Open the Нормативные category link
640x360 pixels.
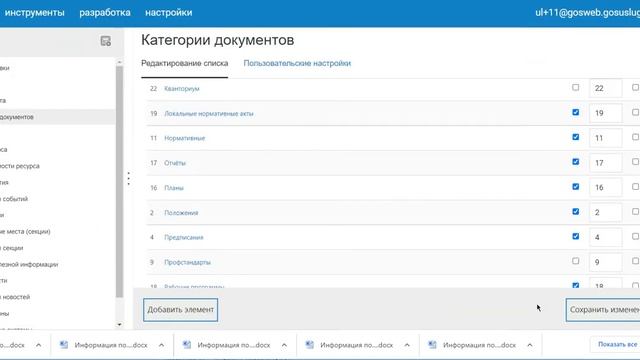pos(184,138)
